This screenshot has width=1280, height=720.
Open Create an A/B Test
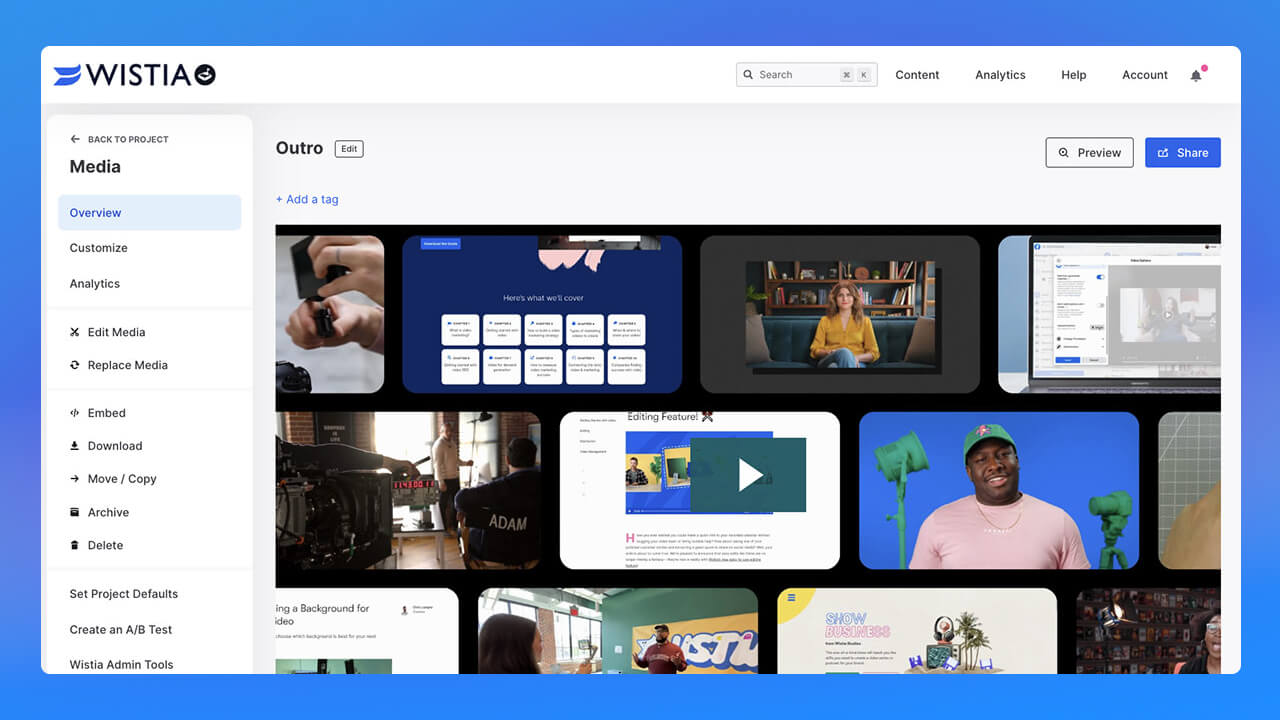tap(121, 630)
